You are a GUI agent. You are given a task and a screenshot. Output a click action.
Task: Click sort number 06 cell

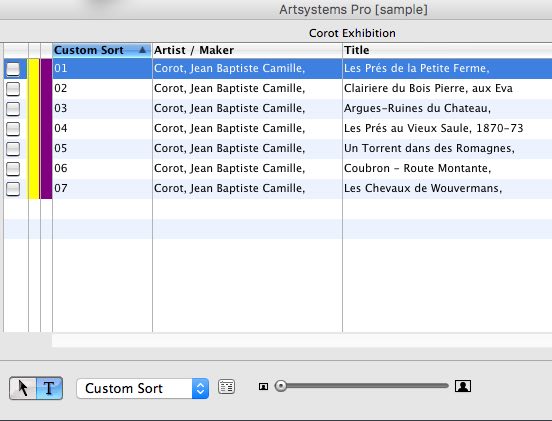coord(102,169)
